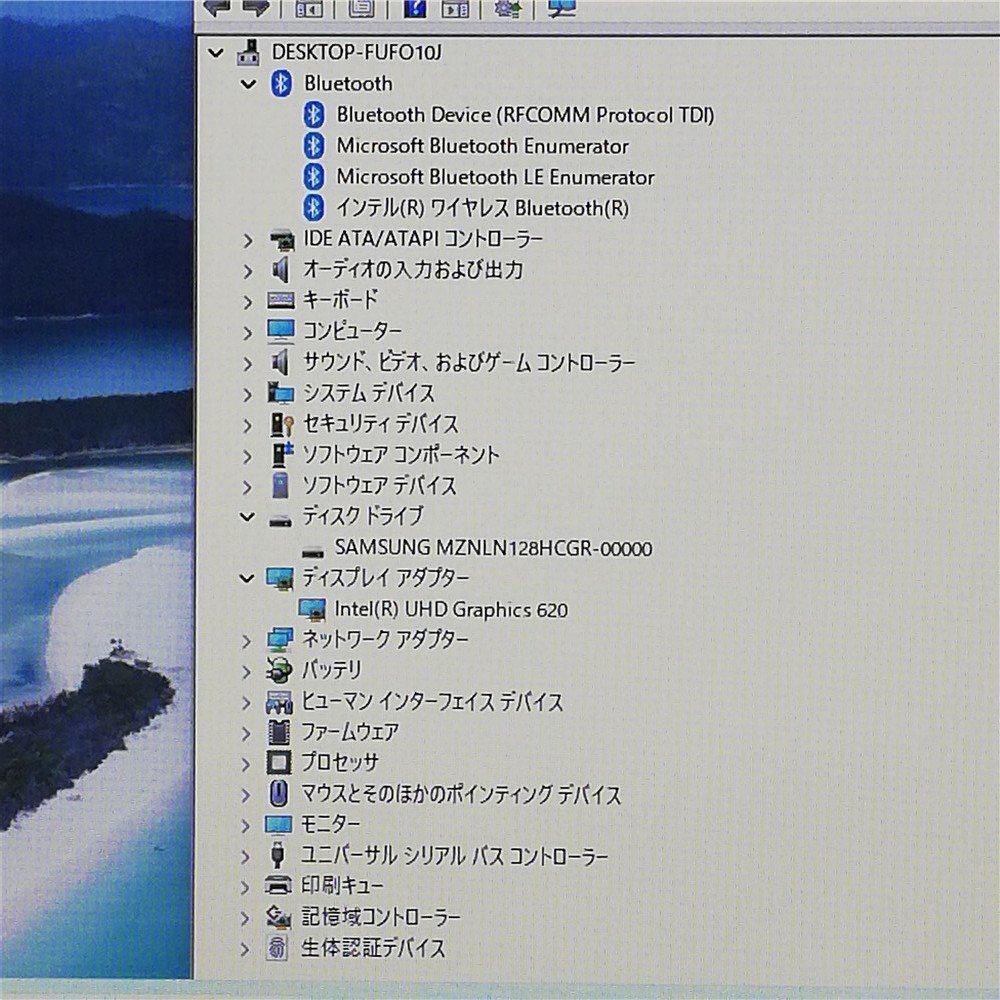Click the battery icon beside バッテリ
The image size is (1000, 1000).
(x=279, y=670)
